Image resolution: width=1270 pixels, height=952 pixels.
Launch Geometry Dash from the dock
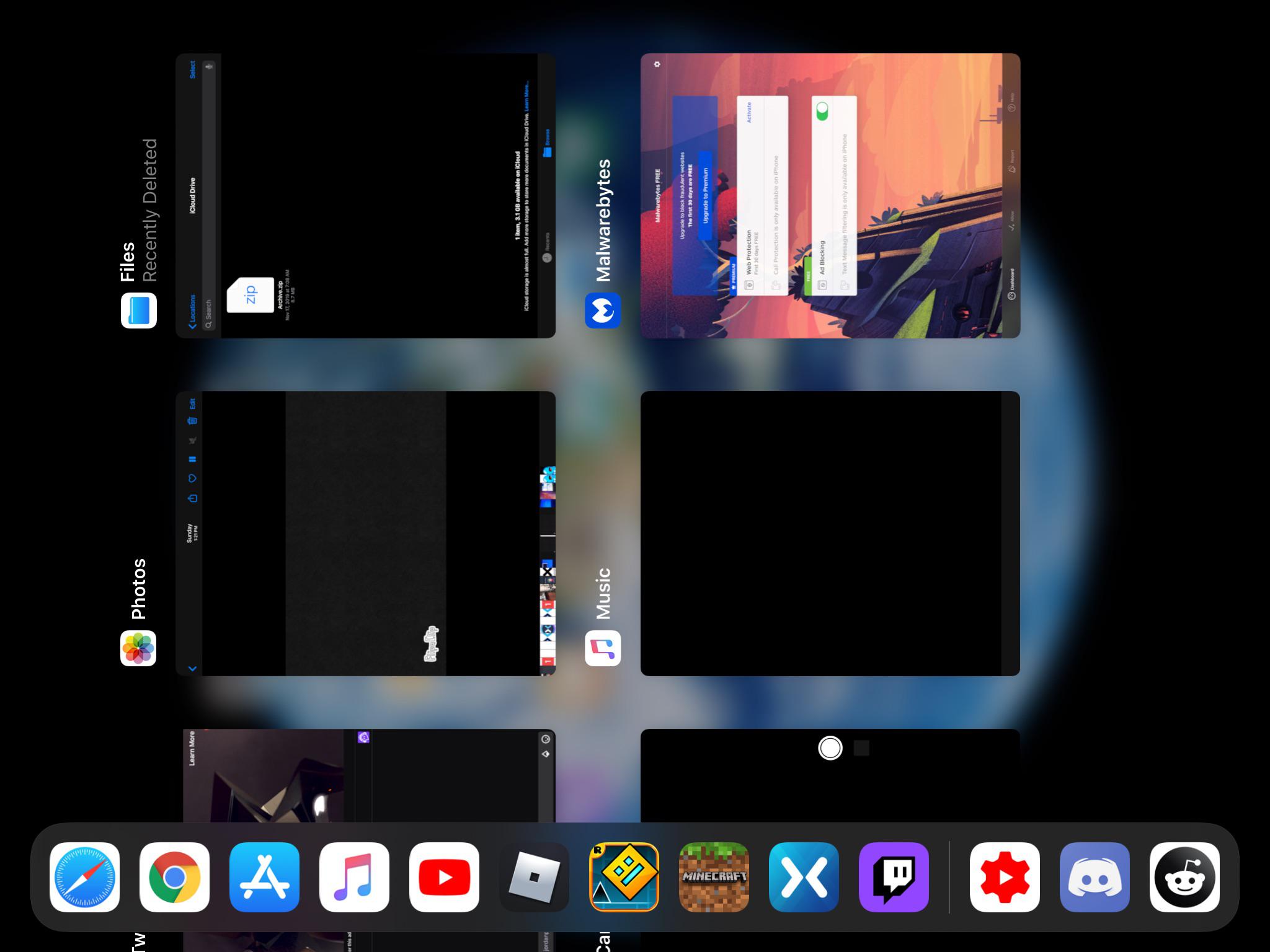pos(624,878)
